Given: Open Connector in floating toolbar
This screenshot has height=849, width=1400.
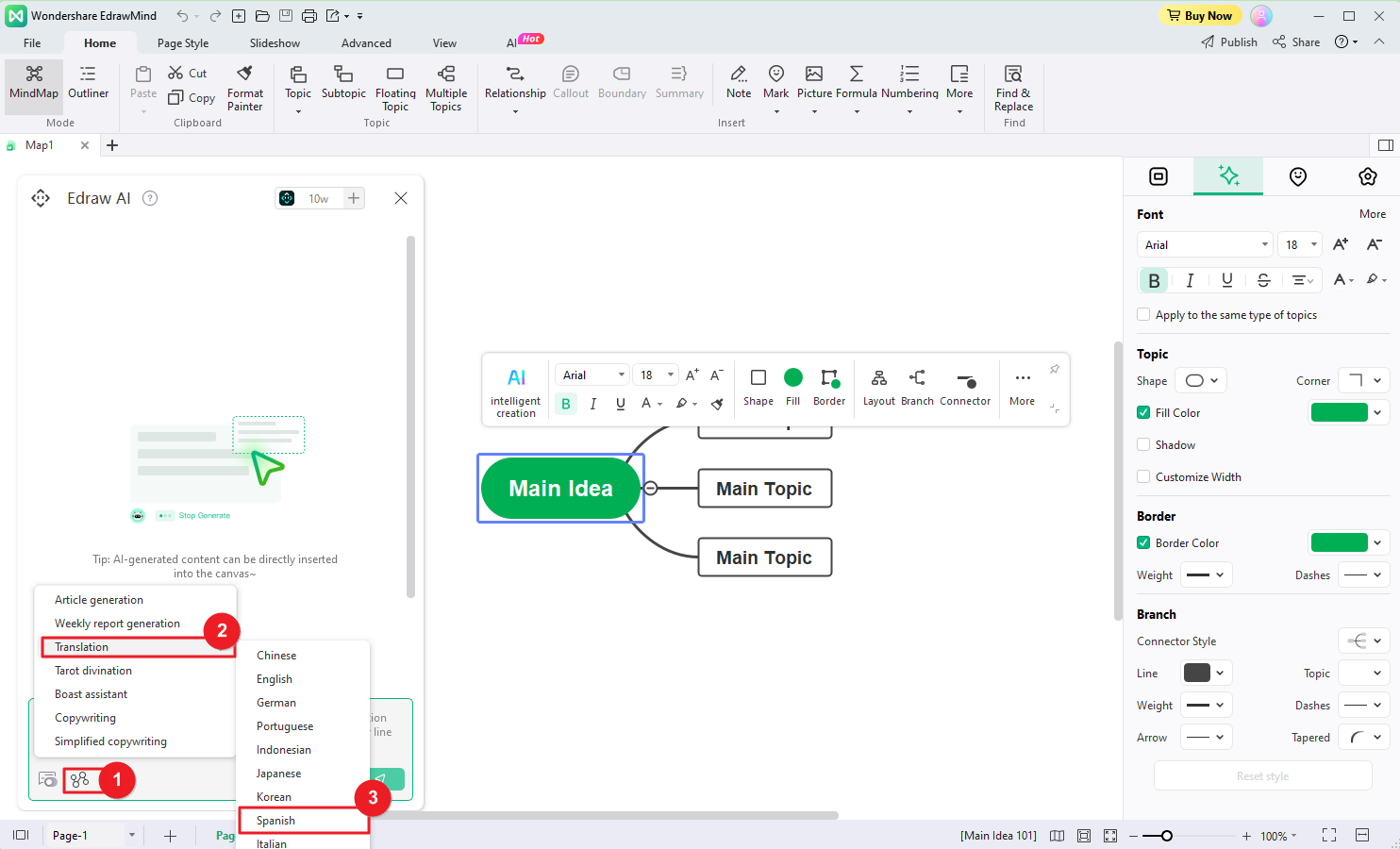Looking at the screenshot, I should [x=965, y=388].
